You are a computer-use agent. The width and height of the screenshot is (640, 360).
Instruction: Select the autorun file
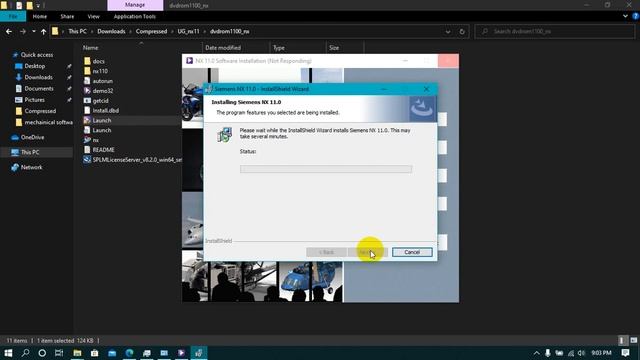coord(102,81)
